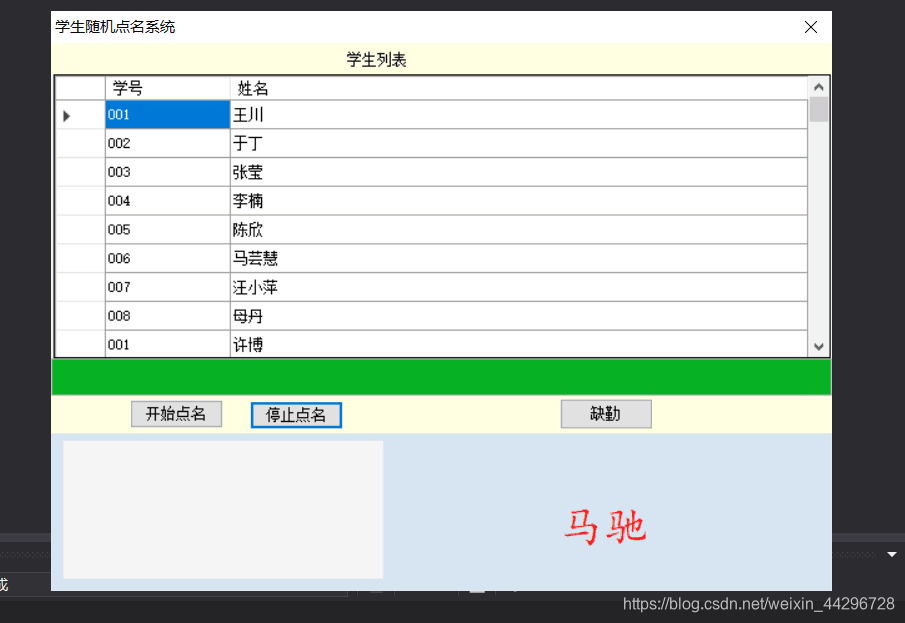Click the 缺勤 (absent) button

pyautogui.click(x=606, y=413)
